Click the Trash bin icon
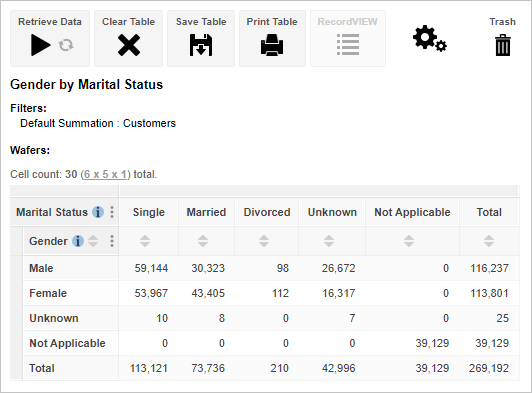 [502, 45]
